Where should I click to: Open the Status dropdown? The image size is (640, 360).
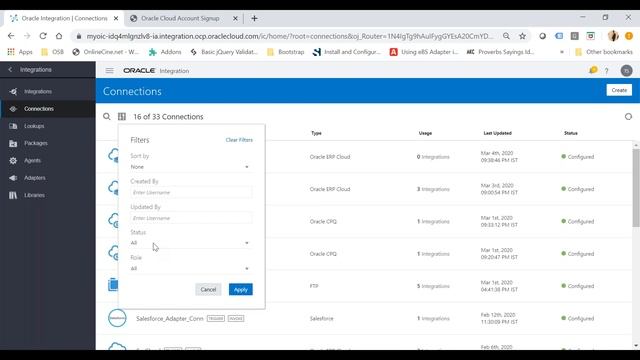pyautogui.click(x=190, y=243)
